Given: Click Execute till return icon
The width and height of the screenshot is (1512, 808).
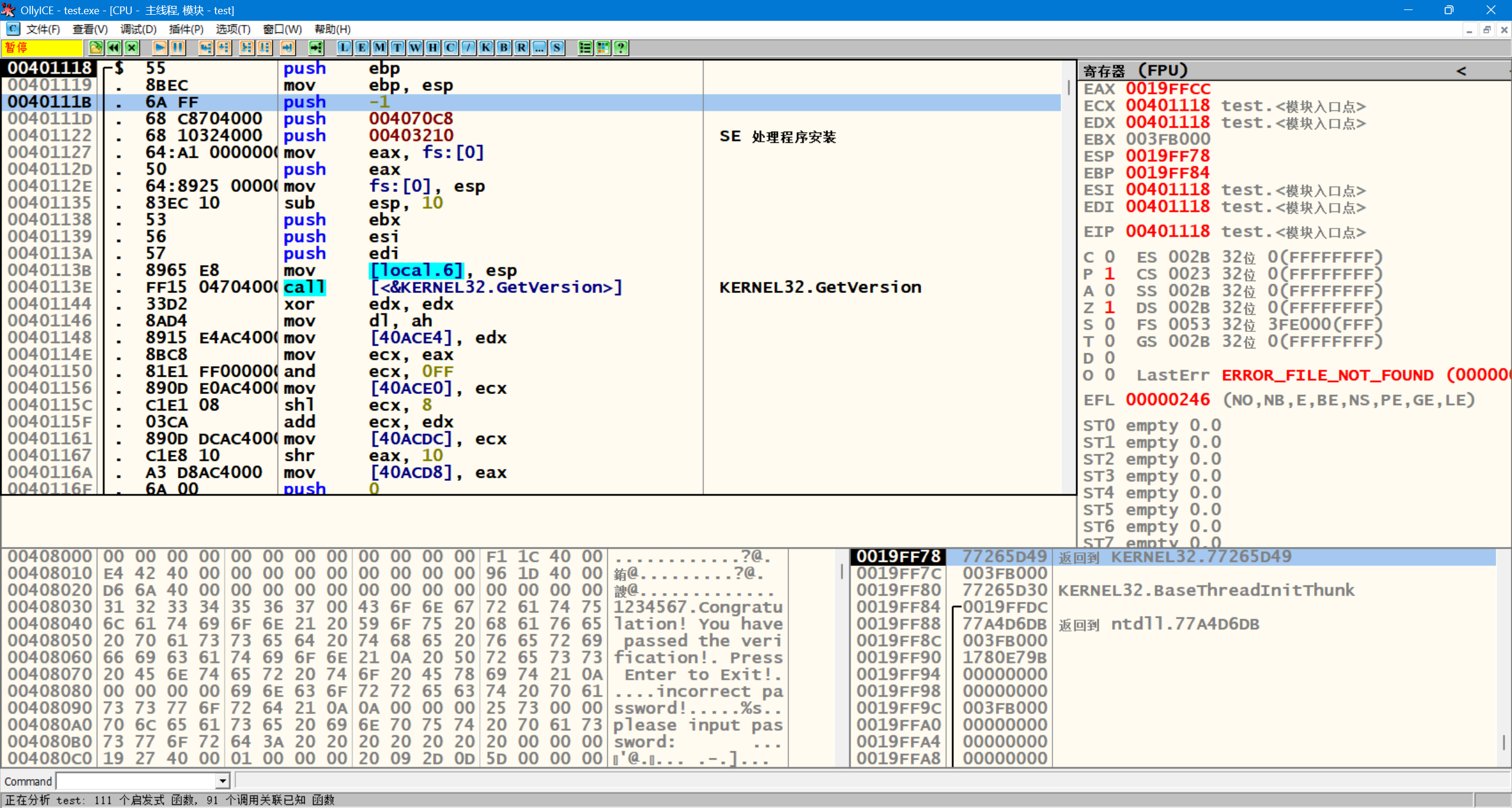Looking at the screenshot, I should (x=288, y=48).
